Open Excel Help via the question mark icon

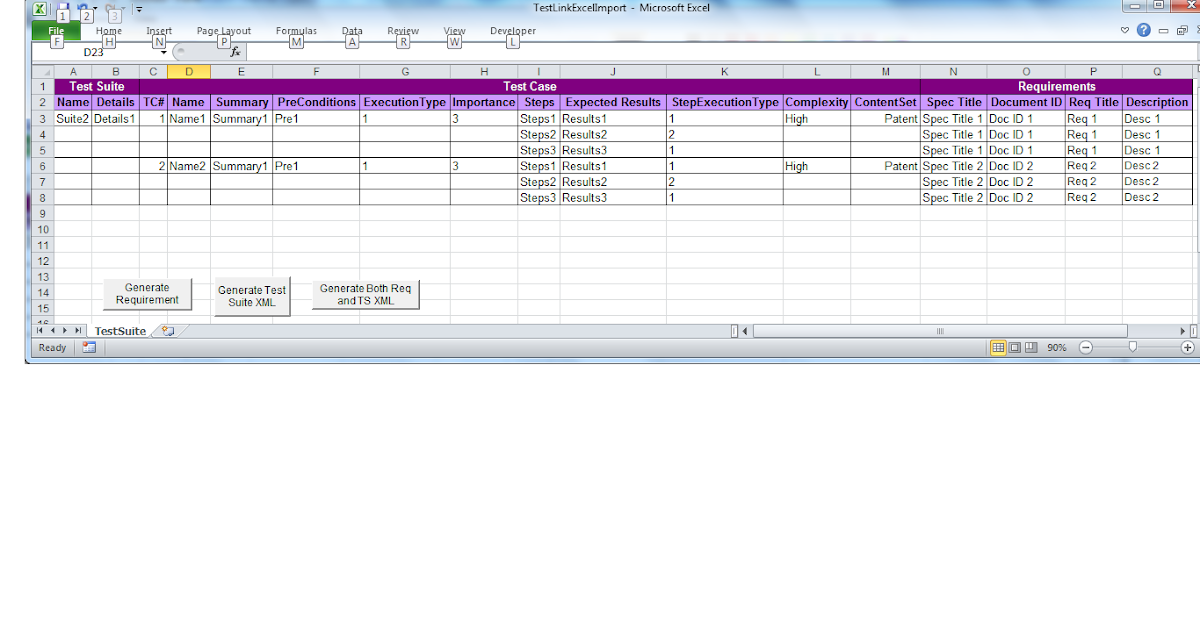(1143, 29)
